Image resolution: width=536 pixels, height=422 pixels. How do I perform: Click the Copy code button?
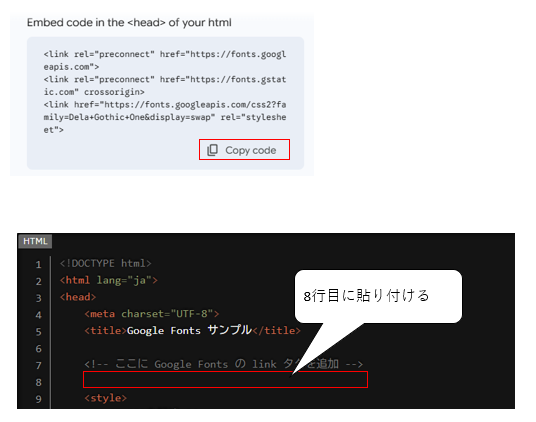tap(244, 150)
